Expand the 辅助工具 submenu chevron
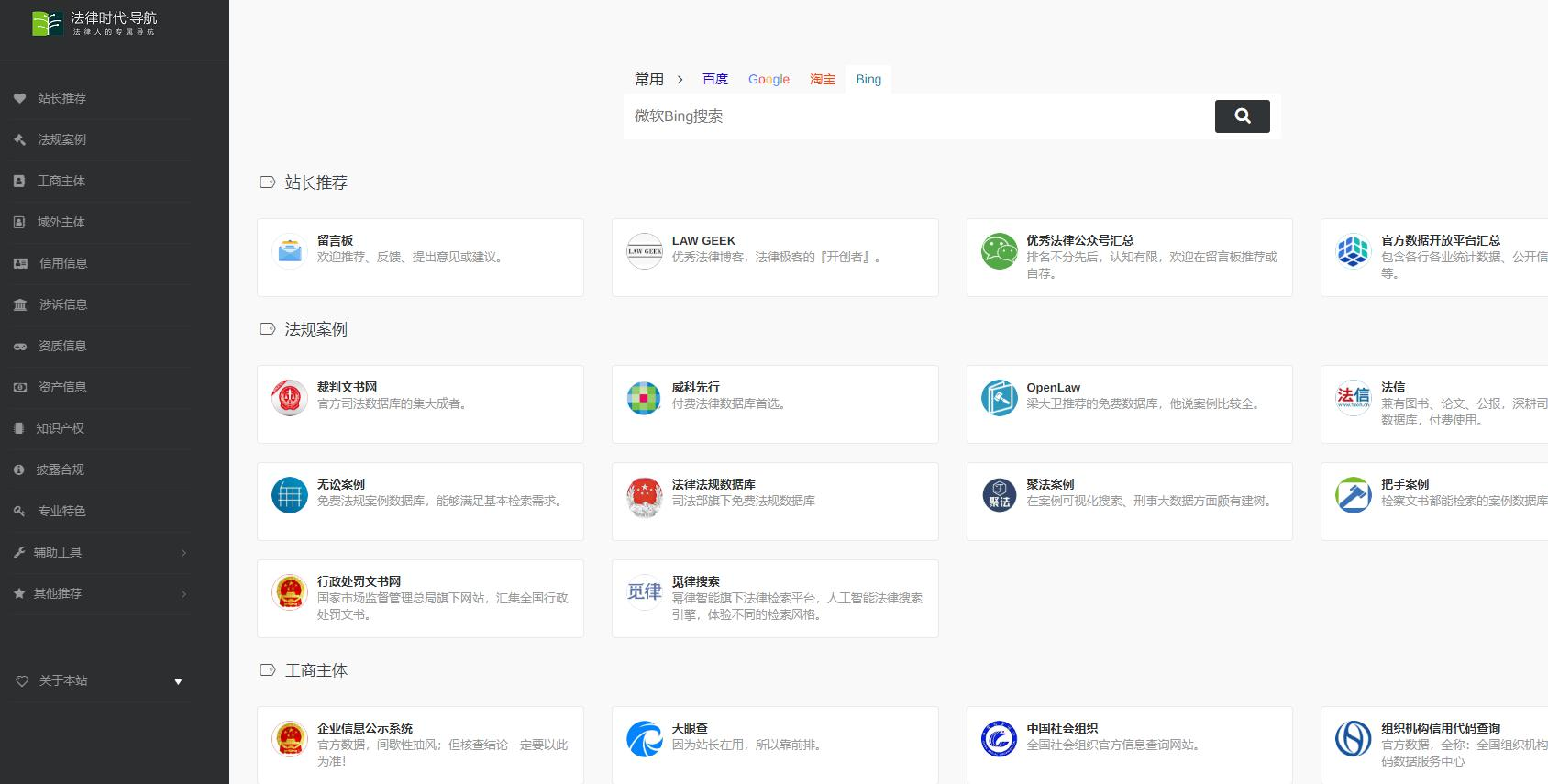Image resolution: width=1548 pixels, height=784 pixels. pyautogui.click(x=184, y=552)
